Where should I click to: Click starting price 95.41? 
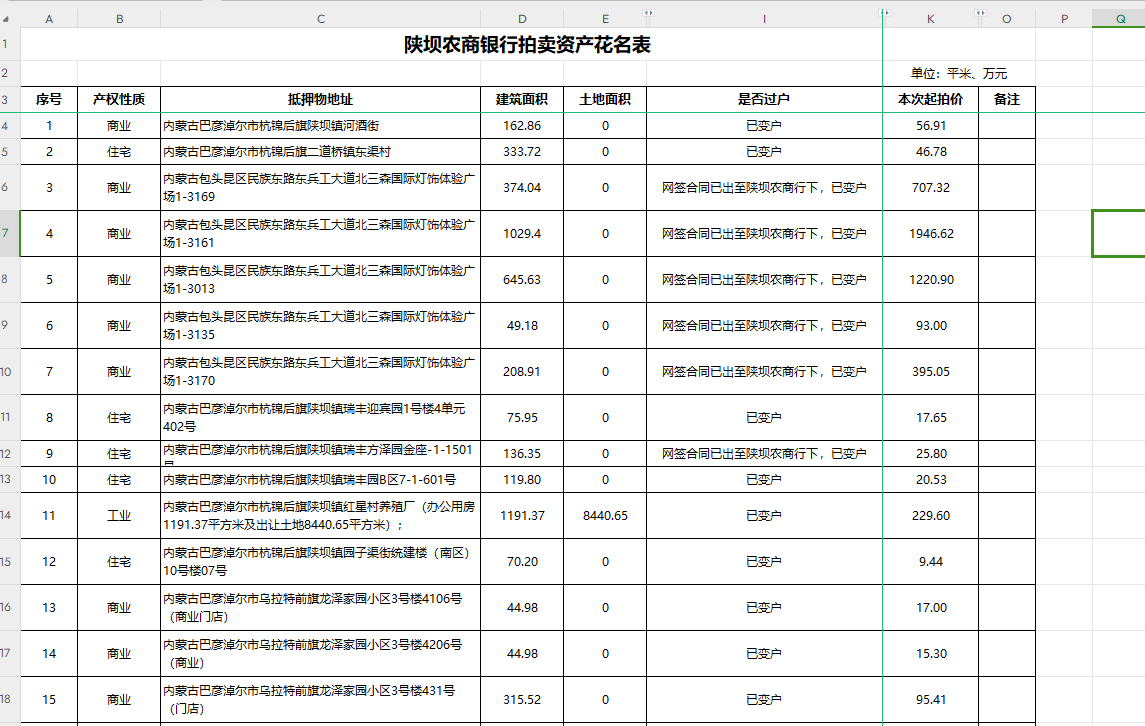click(x=930, y=699)
